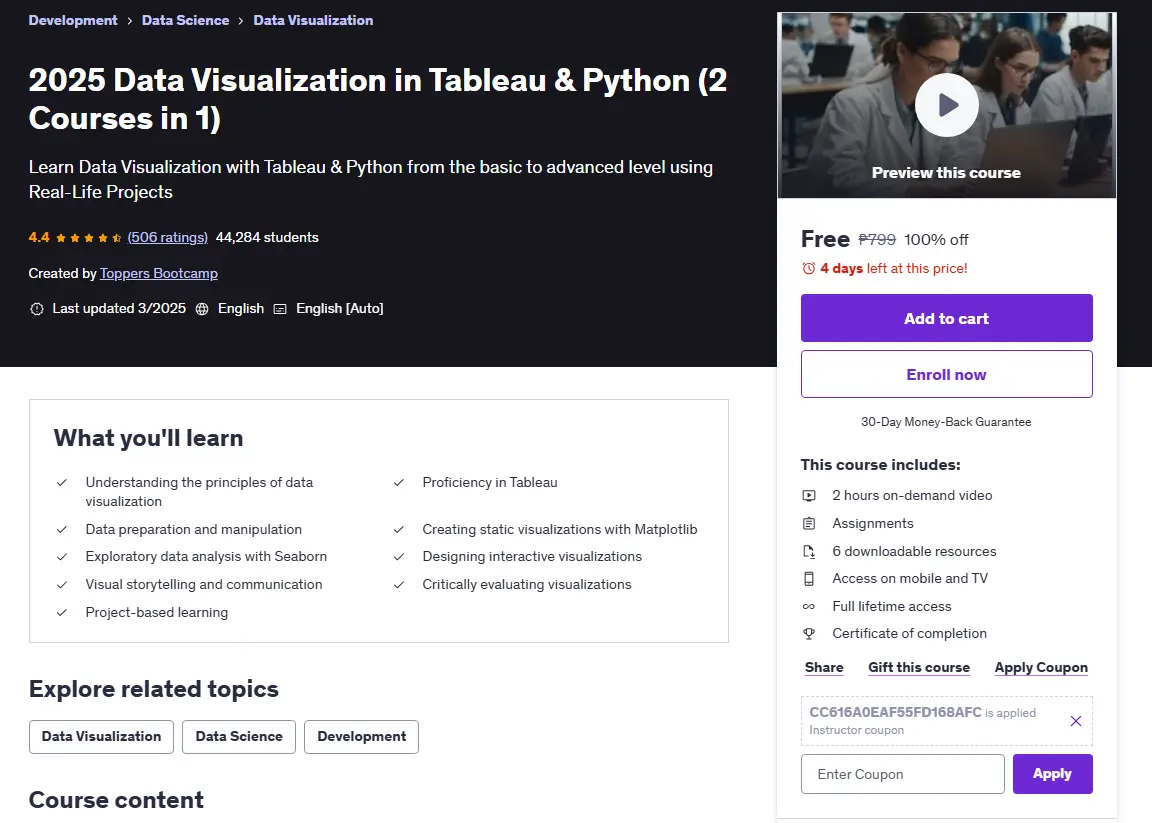Screen dimensions: 1152x823
Task: Click the Course content heading
Action: (116, 799)
